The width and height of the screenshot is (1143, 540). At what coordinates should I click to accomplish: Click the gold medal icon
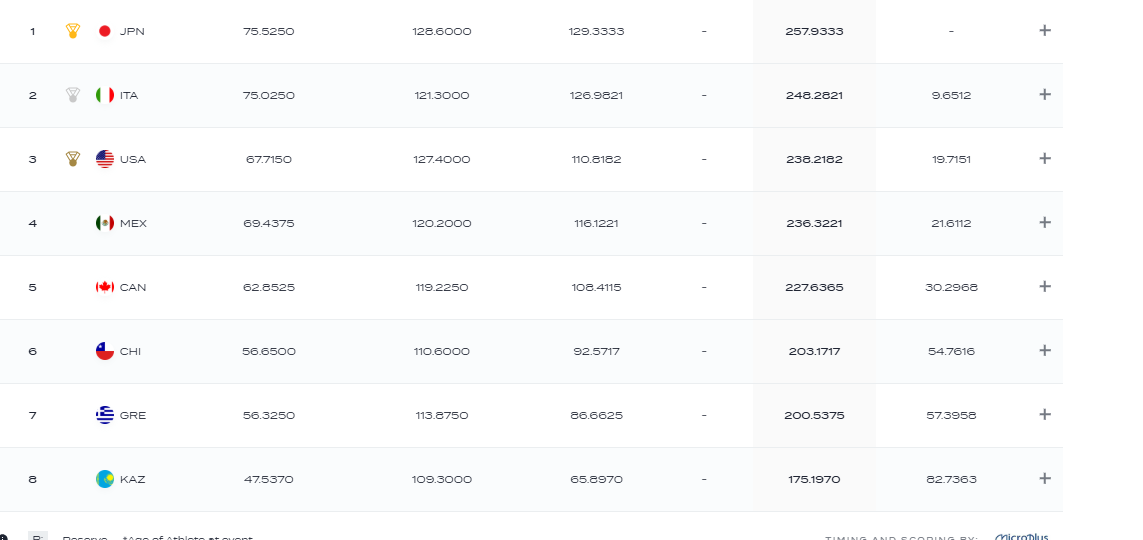click(73, 31)
